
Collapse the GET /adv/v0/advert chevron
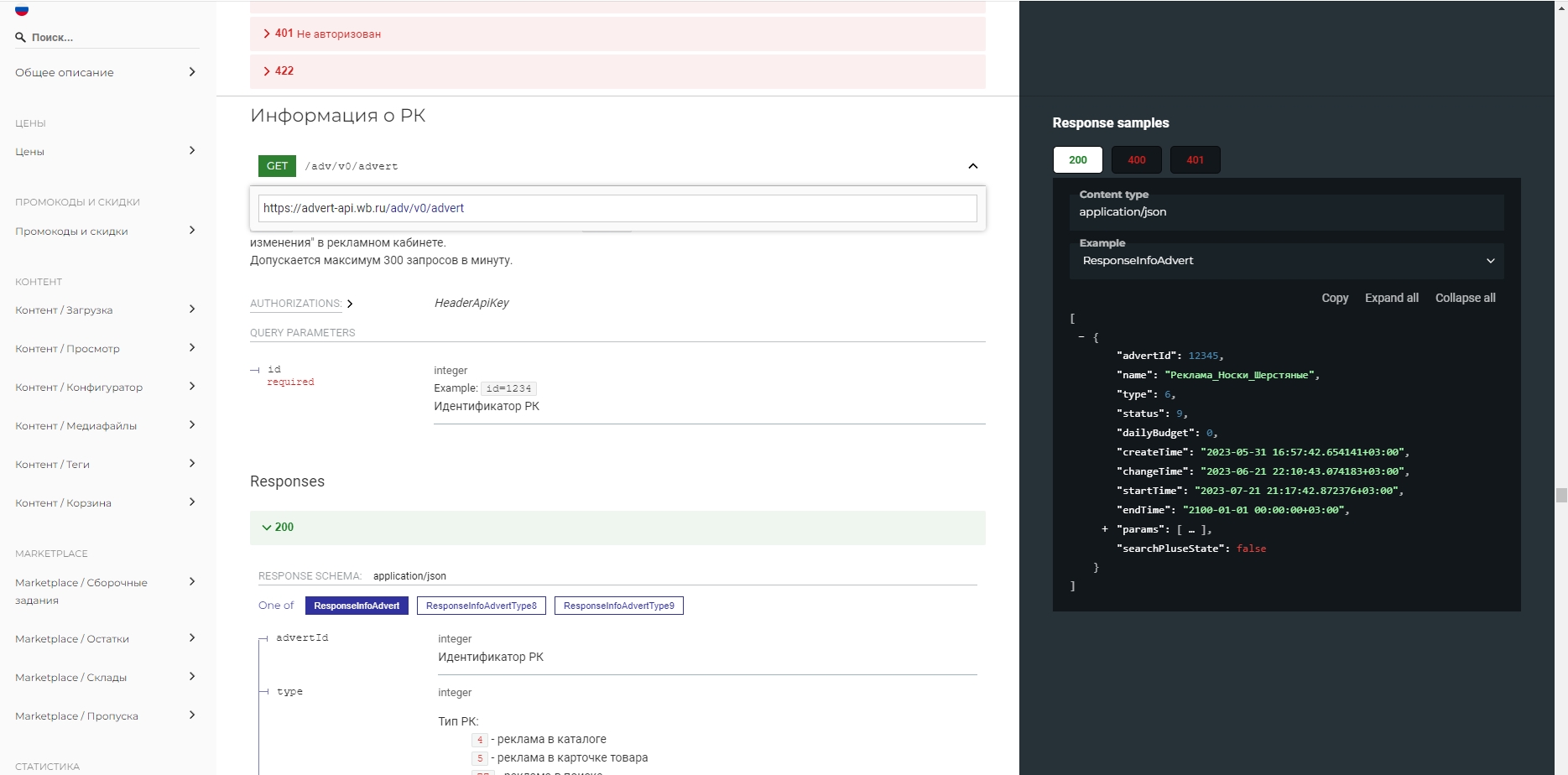[972, 166]
